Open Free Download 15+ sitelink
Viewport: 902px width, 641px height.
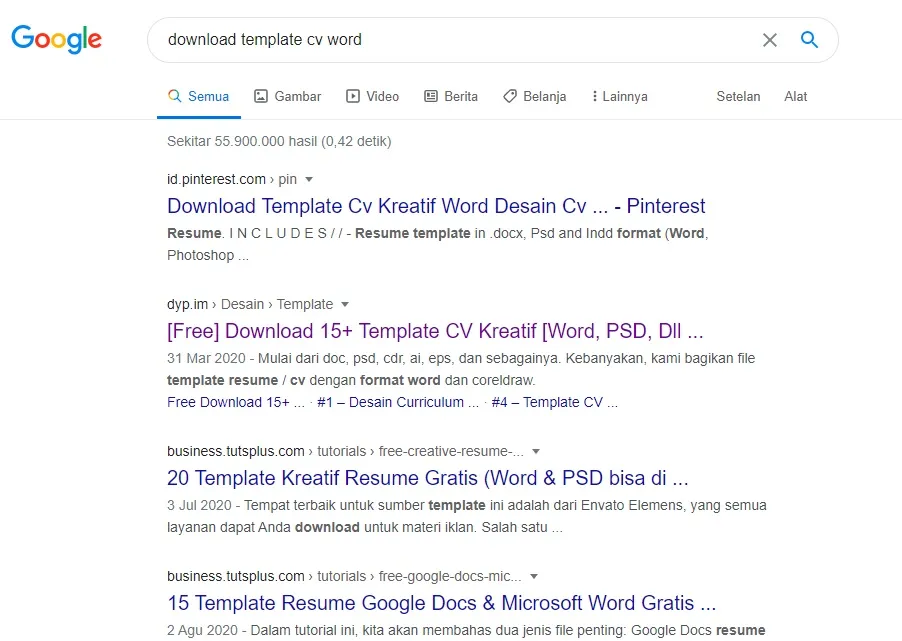coord(236,402)
